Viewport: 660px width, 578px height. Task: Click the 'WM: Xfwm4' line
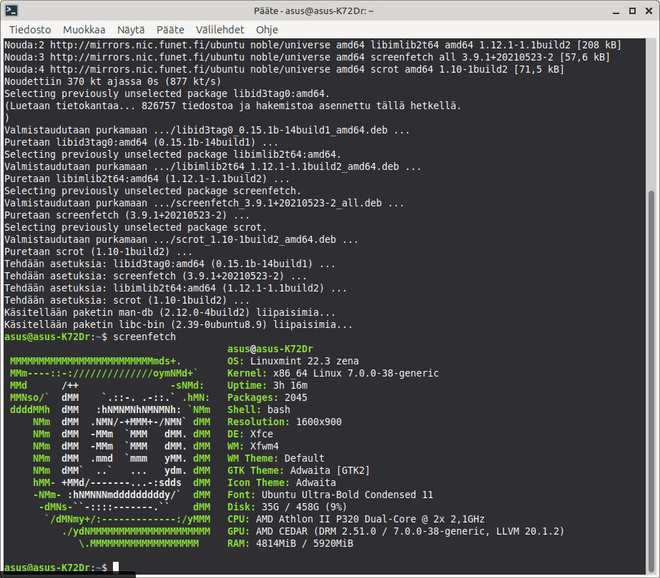point(253,446)
